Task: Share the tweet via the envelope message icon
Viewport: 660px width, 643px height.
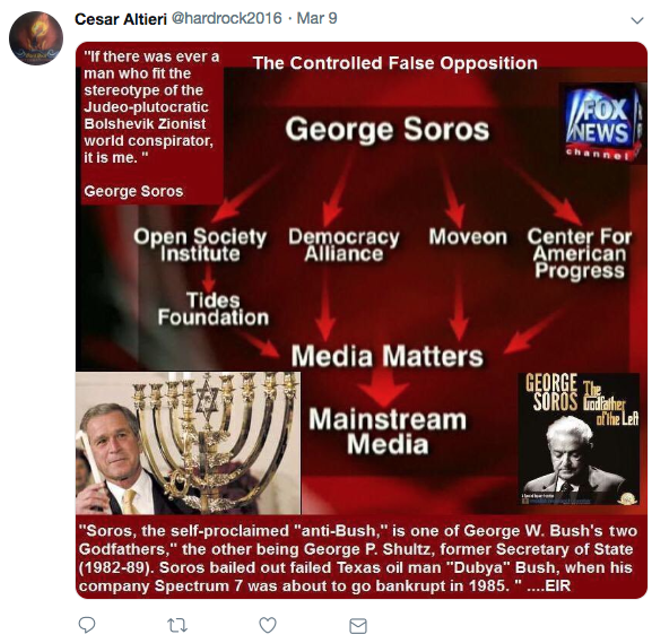Action: point(358,626)
